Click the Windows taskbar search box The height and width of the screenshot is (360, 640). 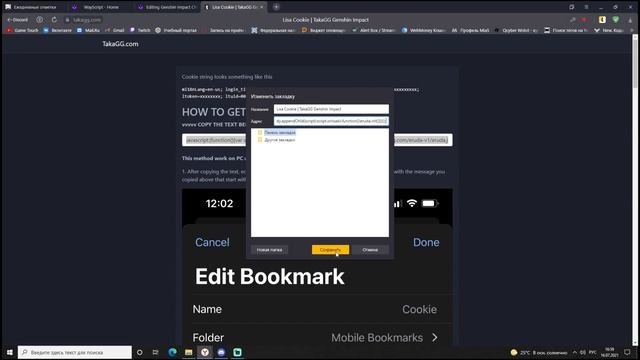coord(75,352)
